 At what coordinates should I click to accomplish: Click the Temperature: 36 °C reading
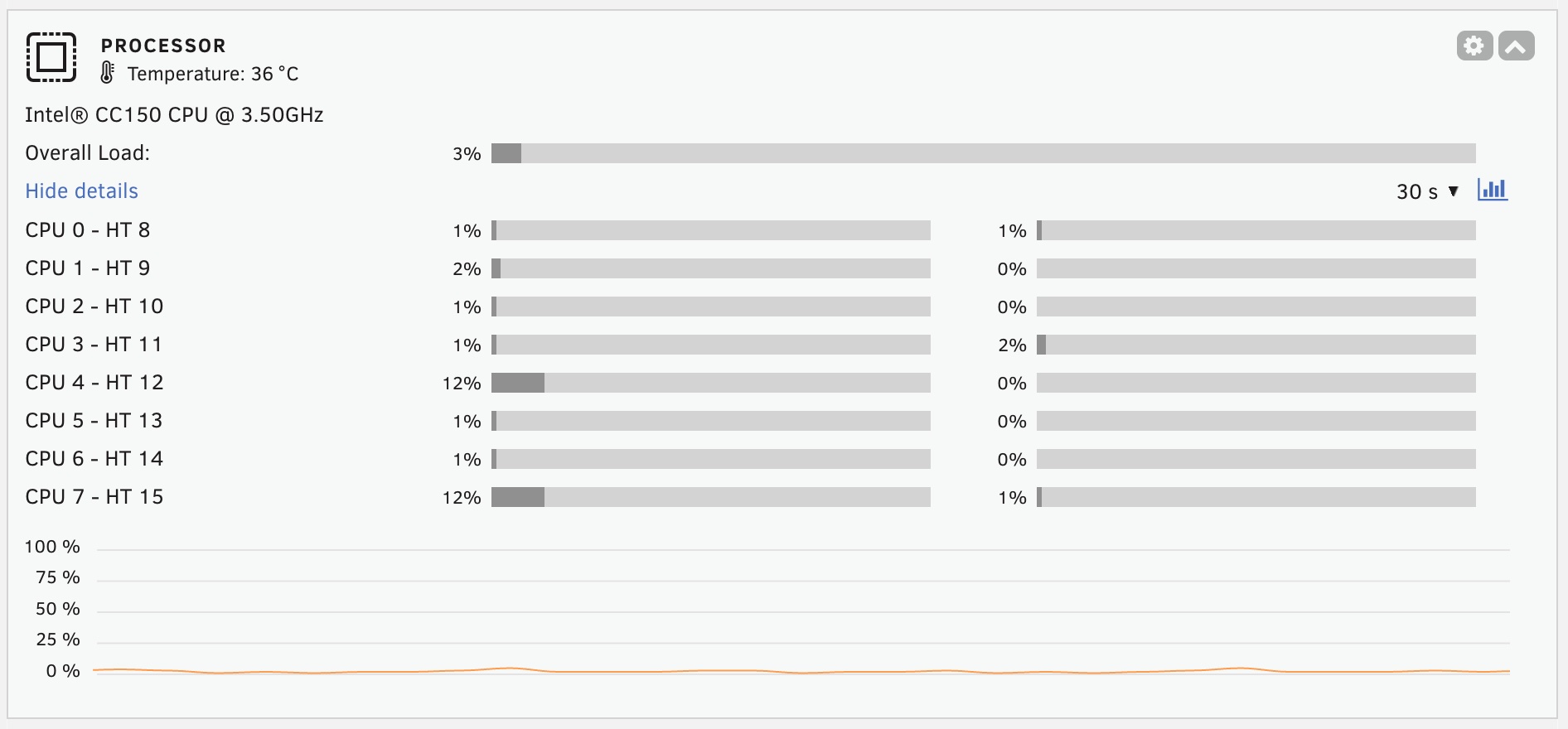212,74
